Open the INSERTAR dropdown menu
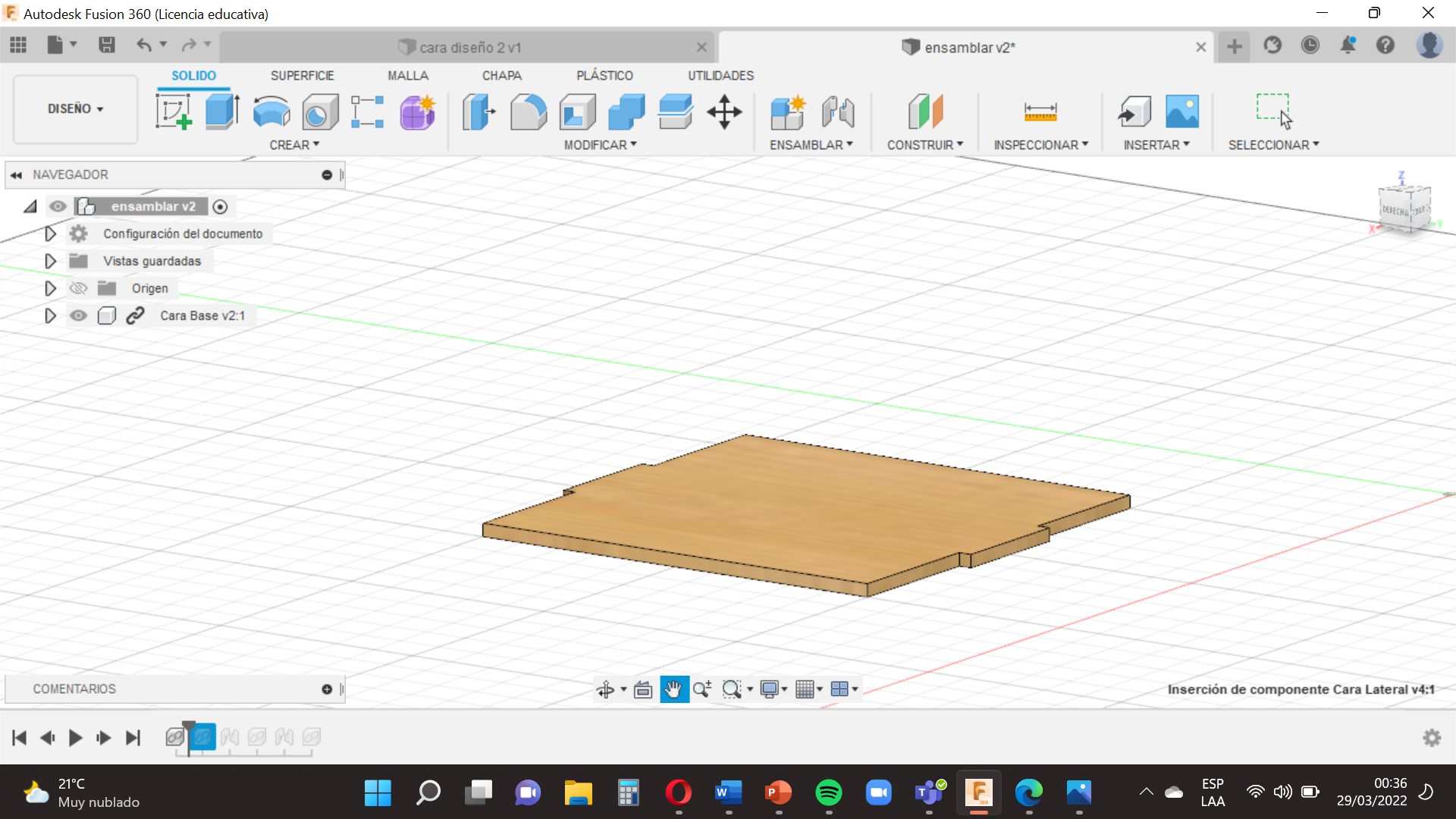1456x819 pixels. [1156, 145]
